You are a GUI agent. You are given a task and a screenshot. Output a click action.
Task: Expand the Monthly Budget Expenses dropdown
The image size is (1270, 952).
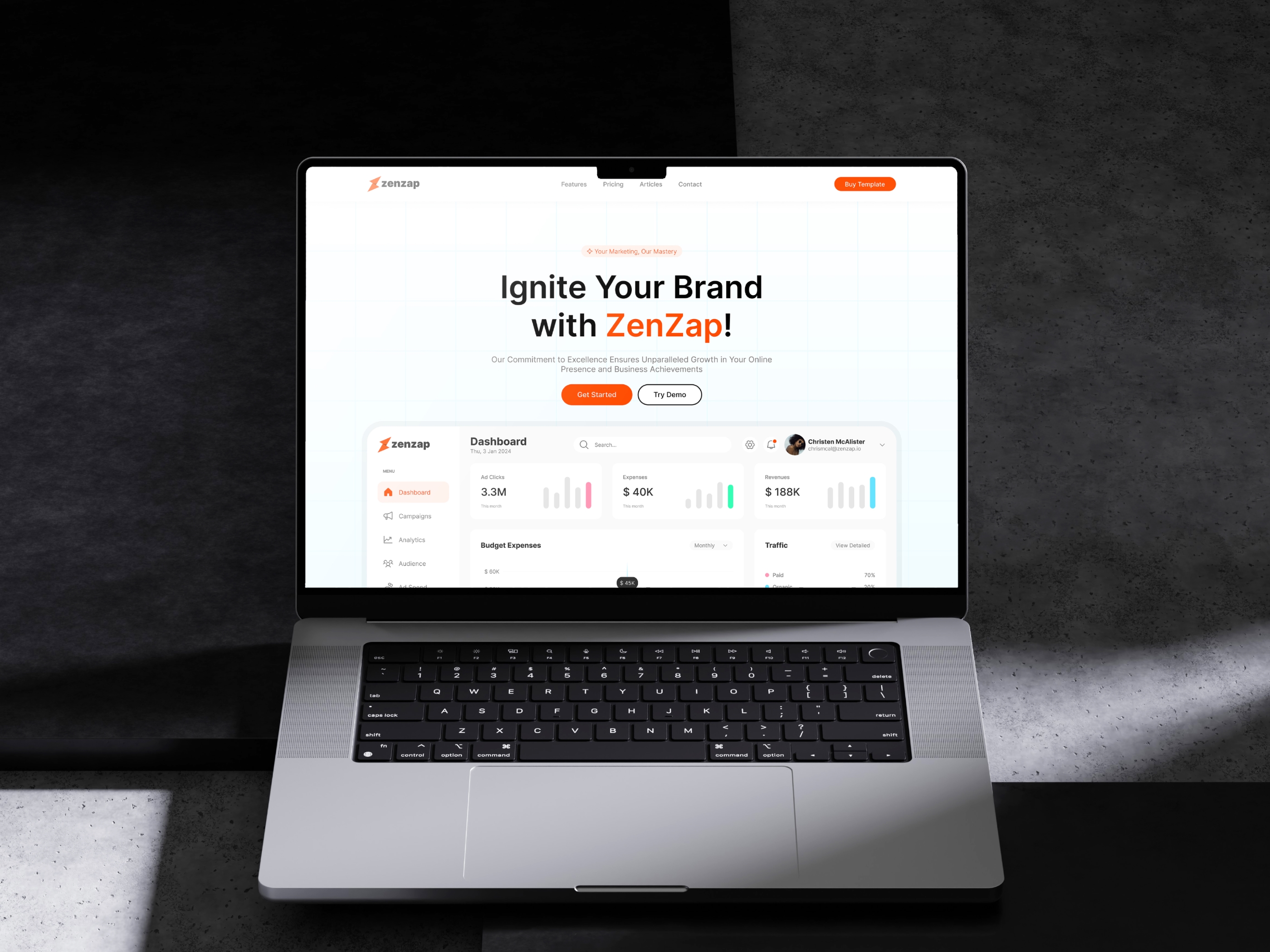(710, 545)
